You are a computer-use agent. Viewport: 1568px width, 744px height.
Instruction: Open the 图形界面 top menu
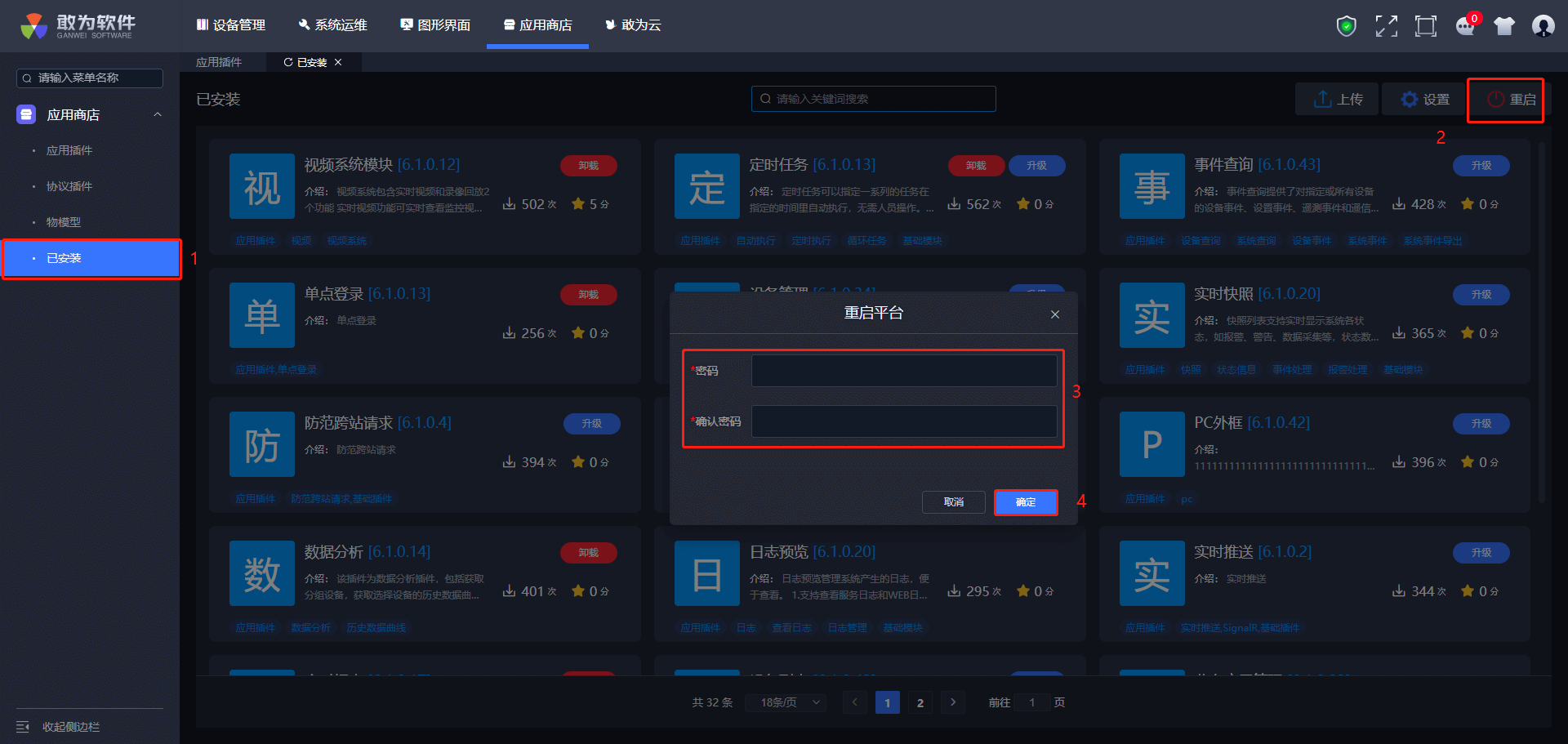click(x=435, y=25)
